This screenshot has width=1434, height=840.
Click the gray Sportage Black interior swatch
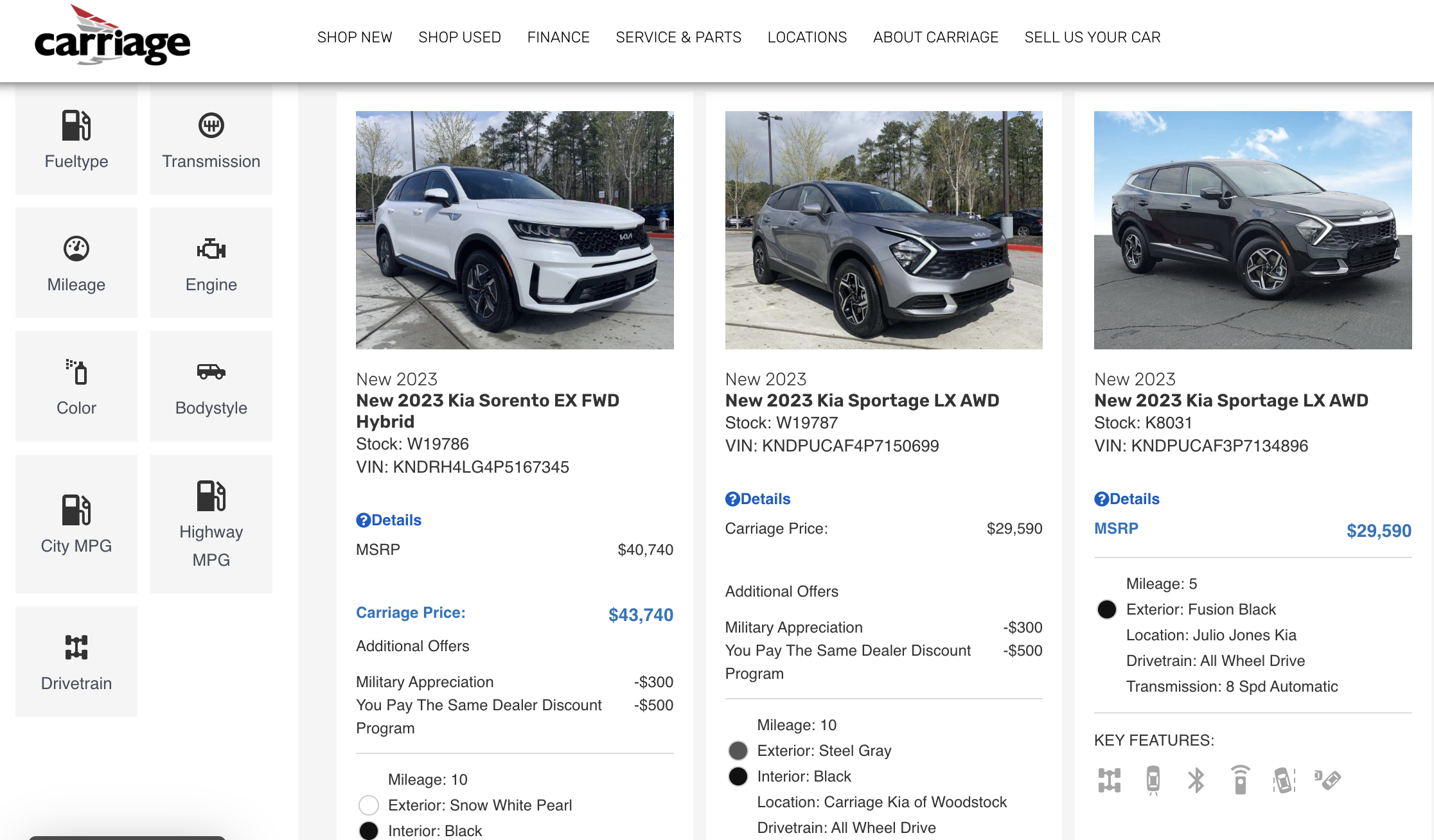(738, 776)
